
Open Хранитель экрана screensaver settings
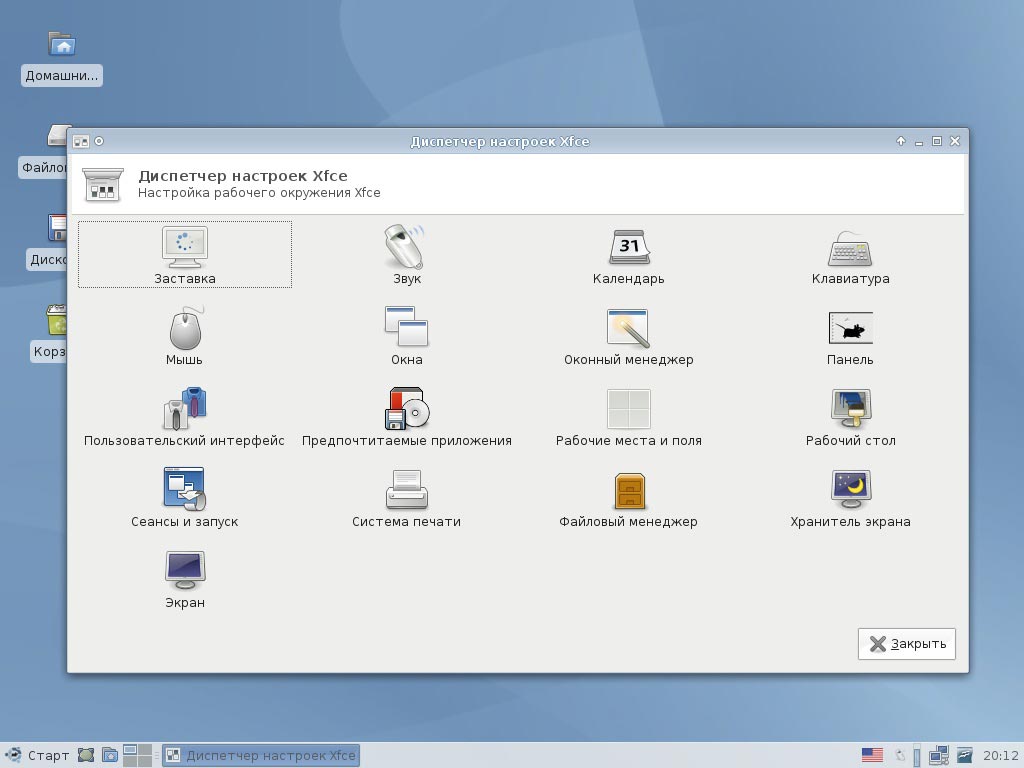click(x=850, y=490)
